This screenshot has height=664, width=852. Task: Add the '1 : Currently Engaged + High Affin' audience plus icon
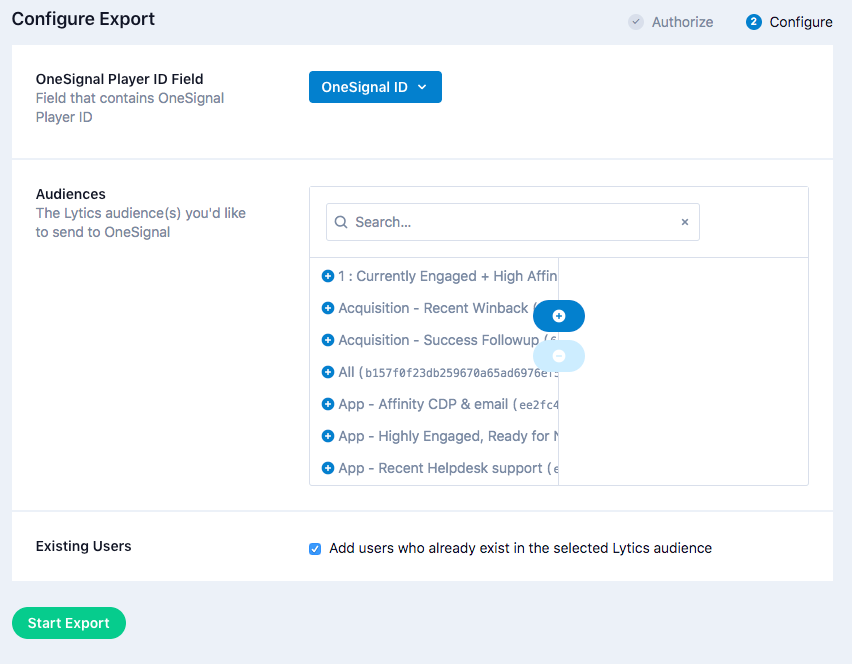[328, 276]
